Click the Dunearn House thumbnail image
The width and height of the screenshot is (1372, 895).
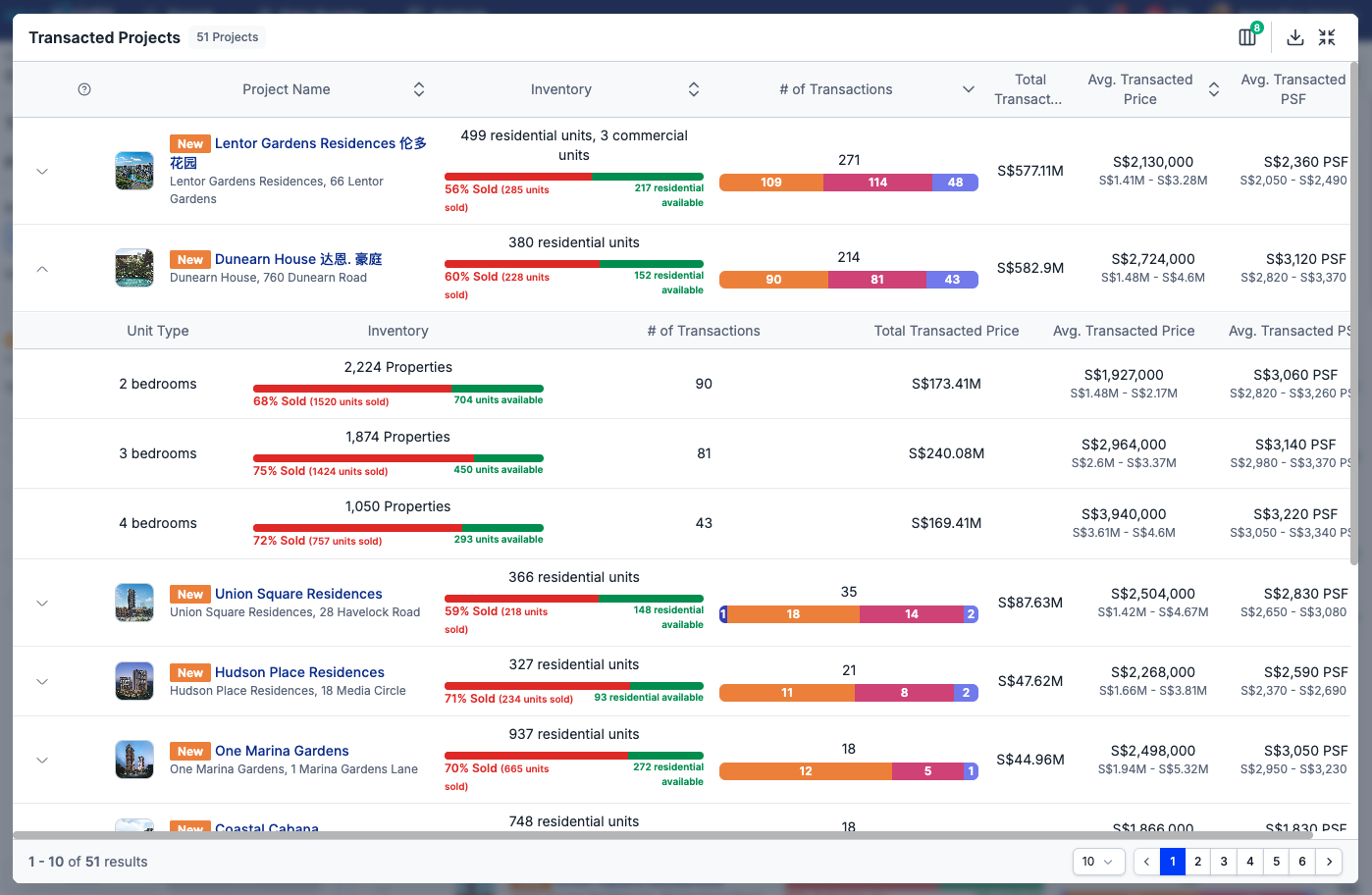[134, 268]
